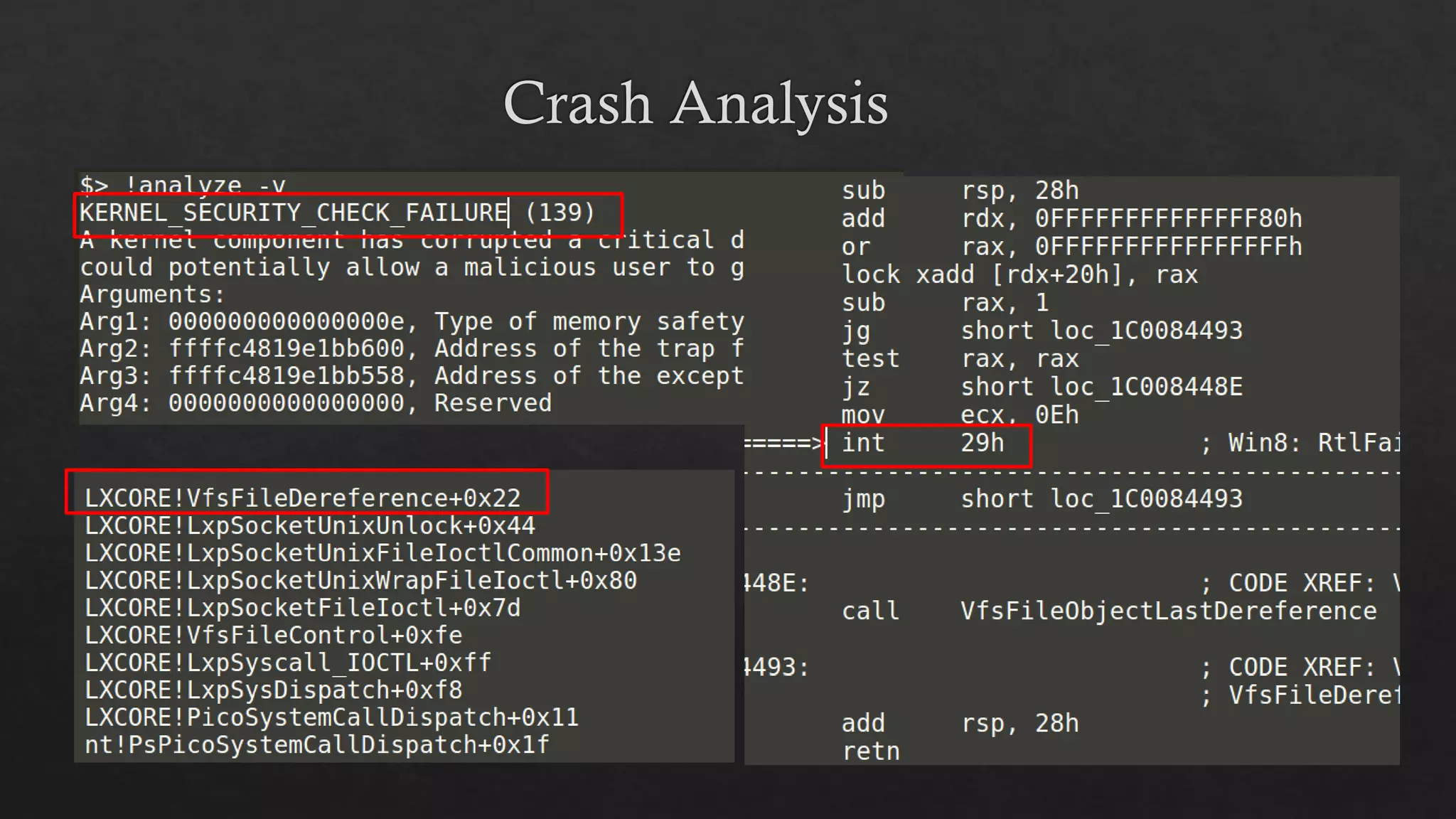Click the LXCORE!VfsFileDereference+0x22 stack frame
The height and width of the screenshot is (819, 1456).
303,498
